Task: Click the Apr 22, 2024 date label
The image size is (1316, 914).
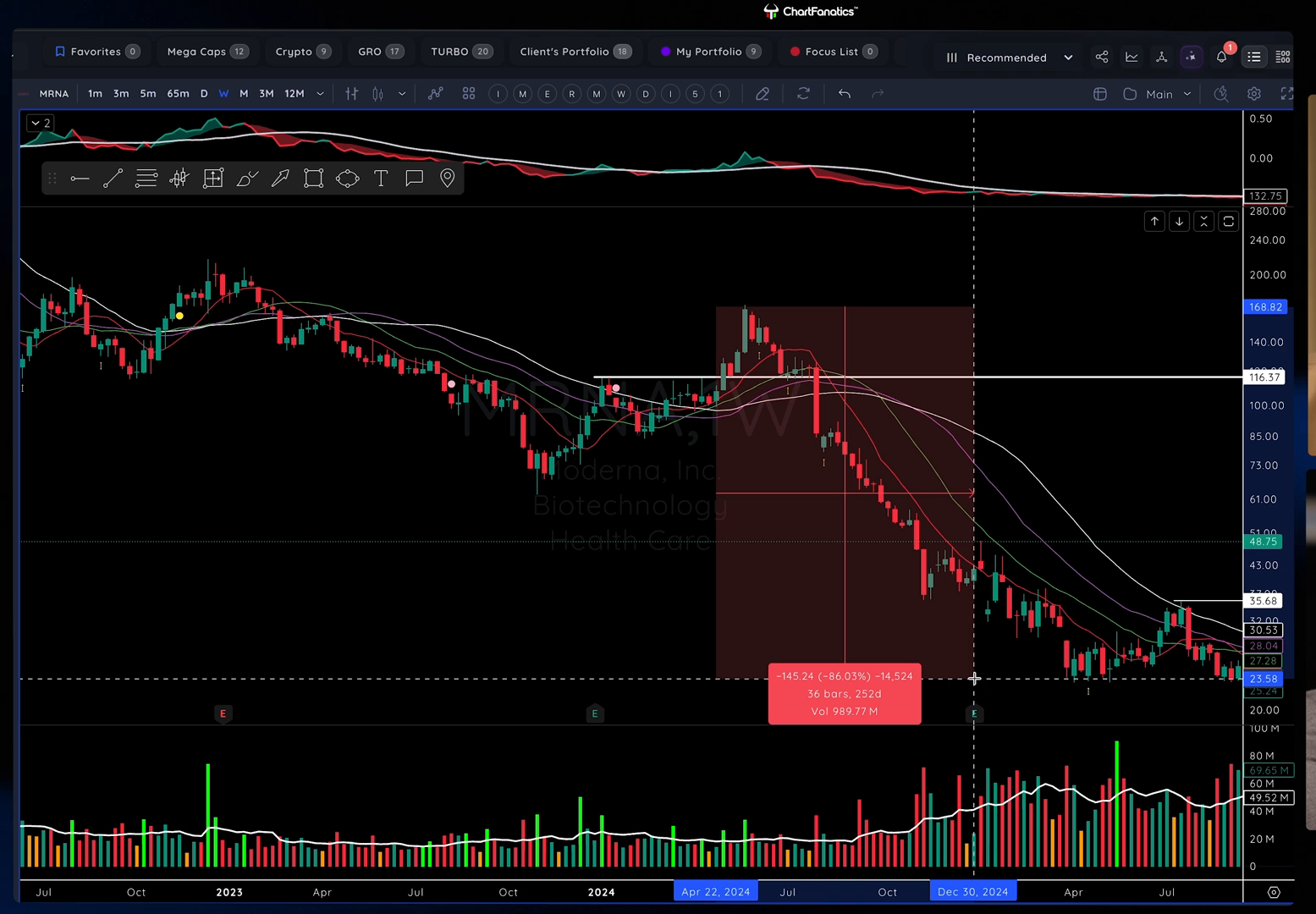Action: 716,892
